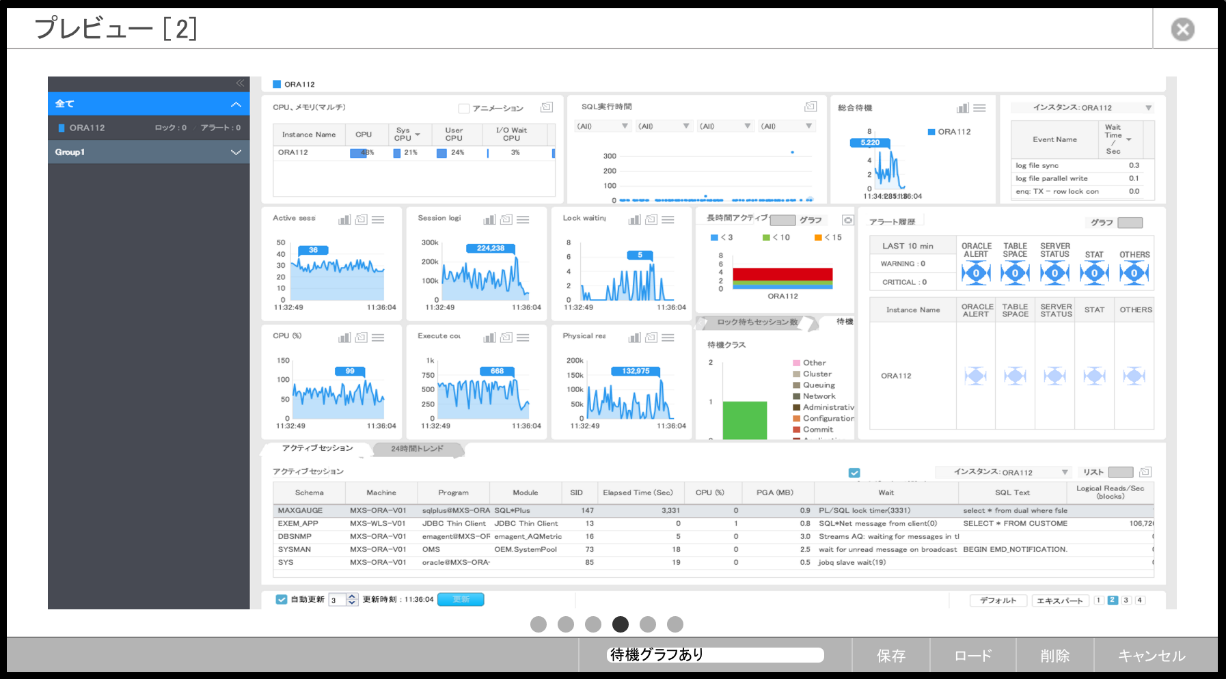
Task: Open the third (All) dropdown in SQL実行時間
Action: (725, 126)
